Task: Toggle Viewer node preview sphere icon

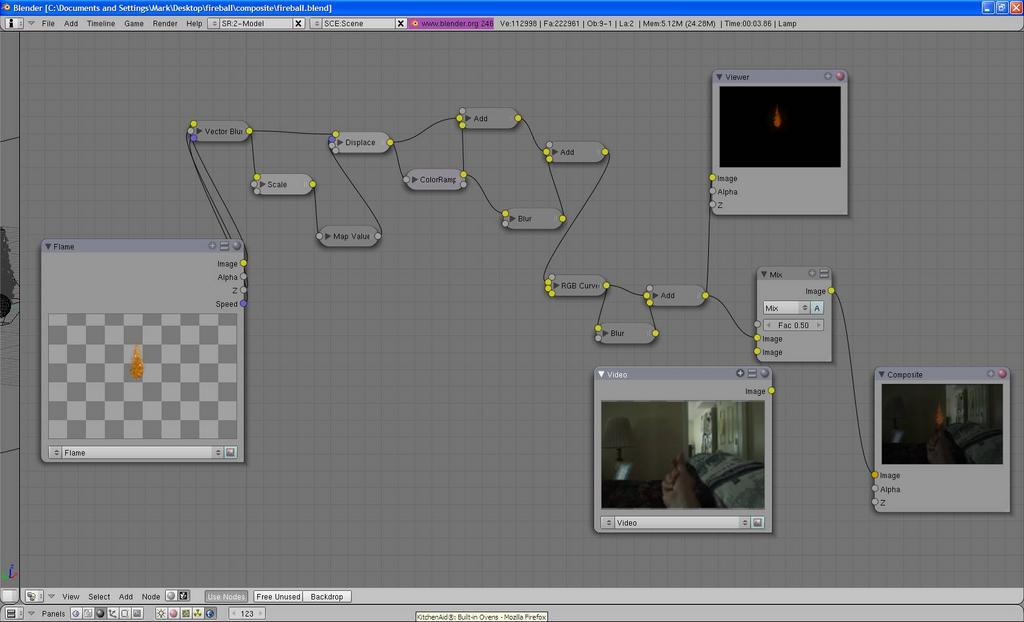Action: pos(840,76)
